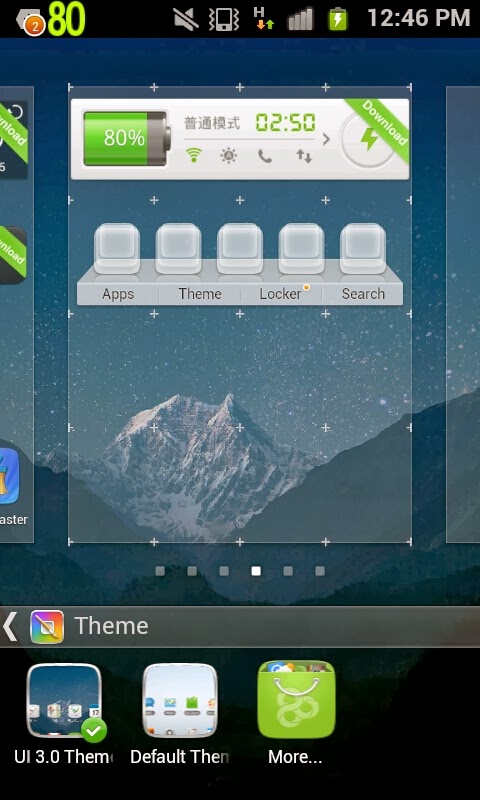This screenshot has height=800, width=480.
Task: Toggle the WiFi icon in battery widget
Action: pos(193,155)
